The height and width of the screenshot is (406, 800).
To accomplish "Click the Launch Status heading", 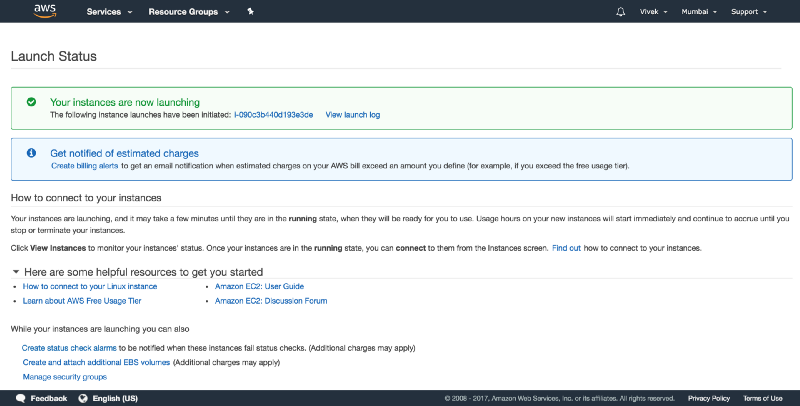I will click(x=54, y=56).
